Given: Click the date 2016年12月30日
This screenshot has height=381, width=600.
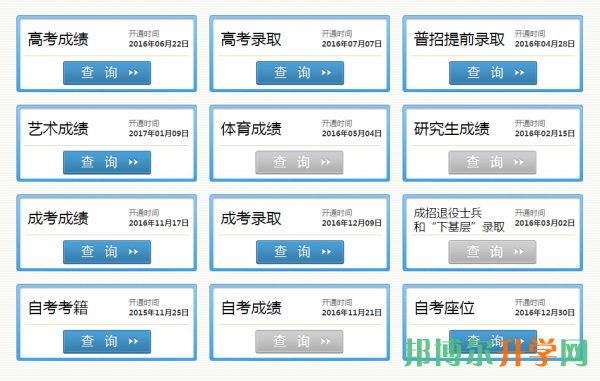Looking at the screenshot, I should [545, 313].
